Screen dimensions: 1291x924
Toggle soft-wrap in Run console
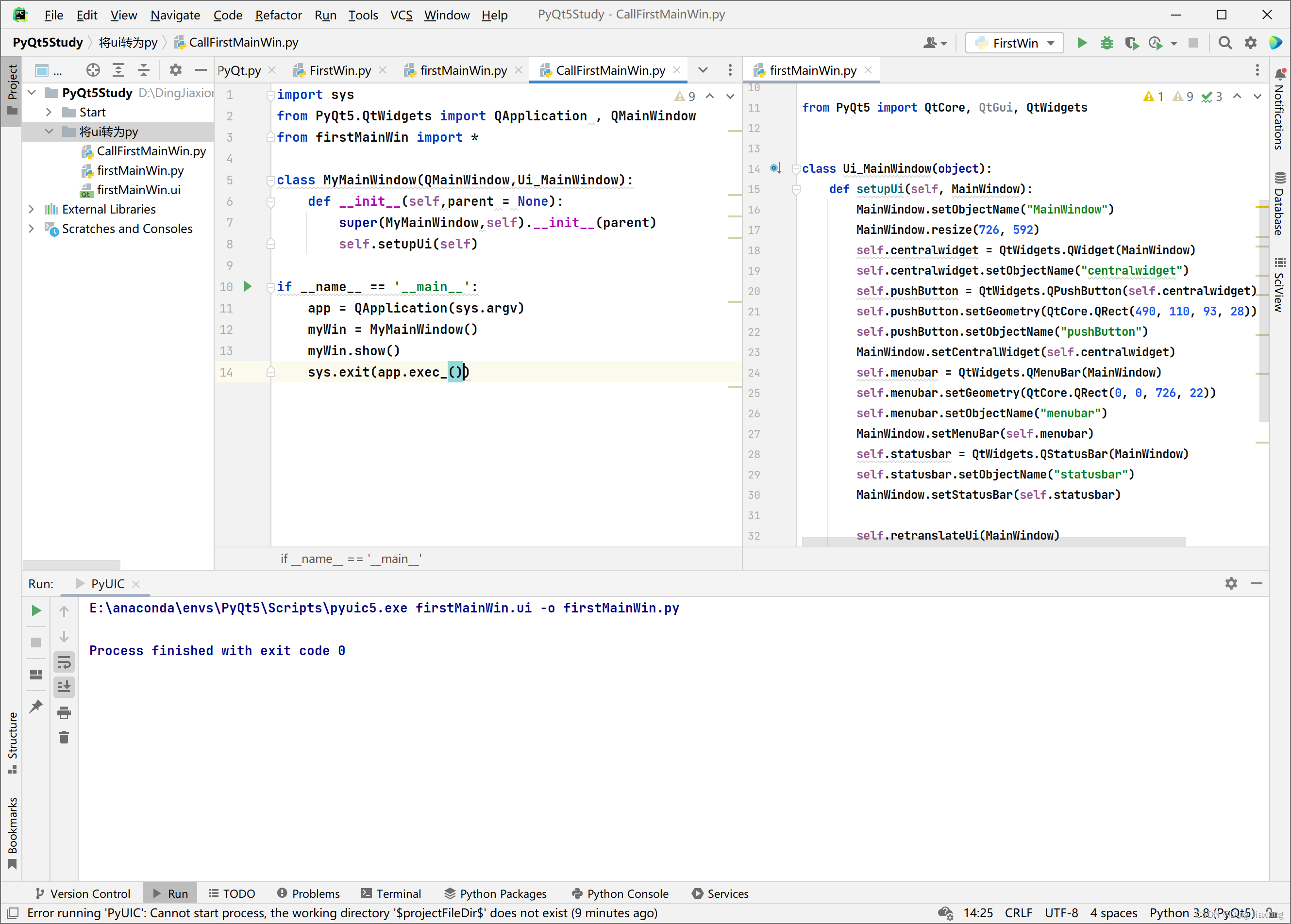[64, 662]
